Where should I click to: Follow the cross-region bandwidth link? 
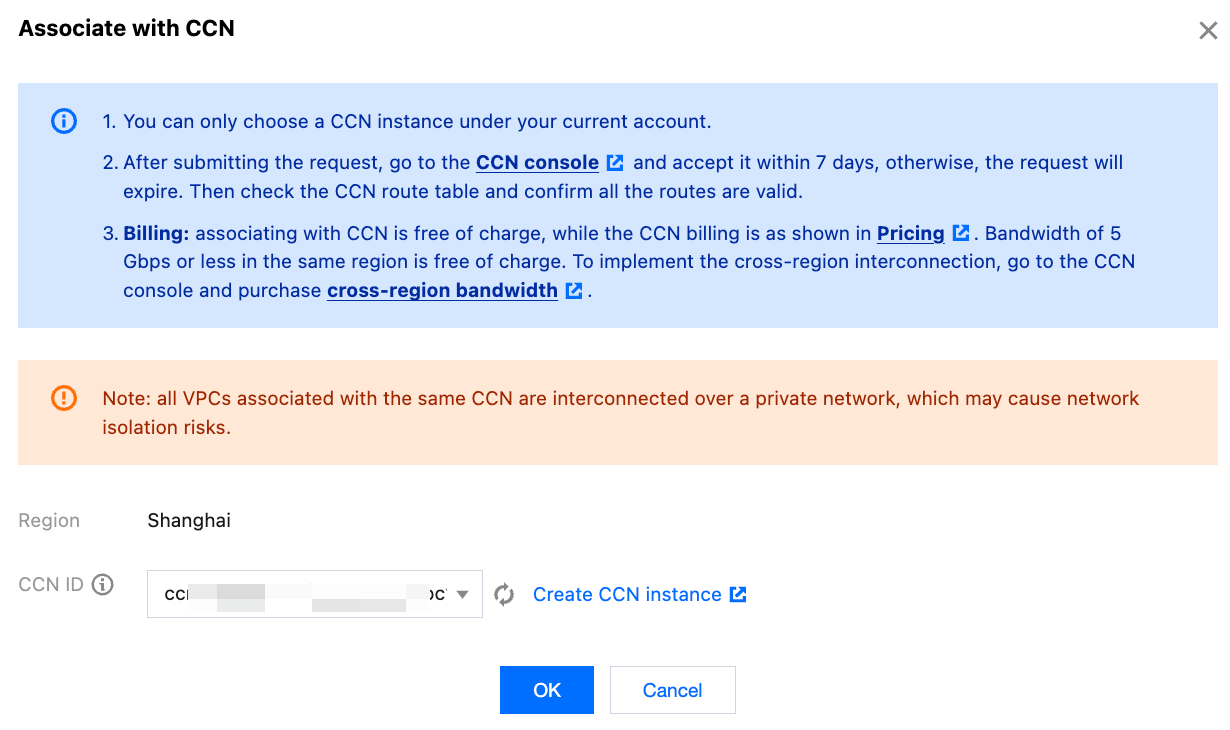pos(442,290)
